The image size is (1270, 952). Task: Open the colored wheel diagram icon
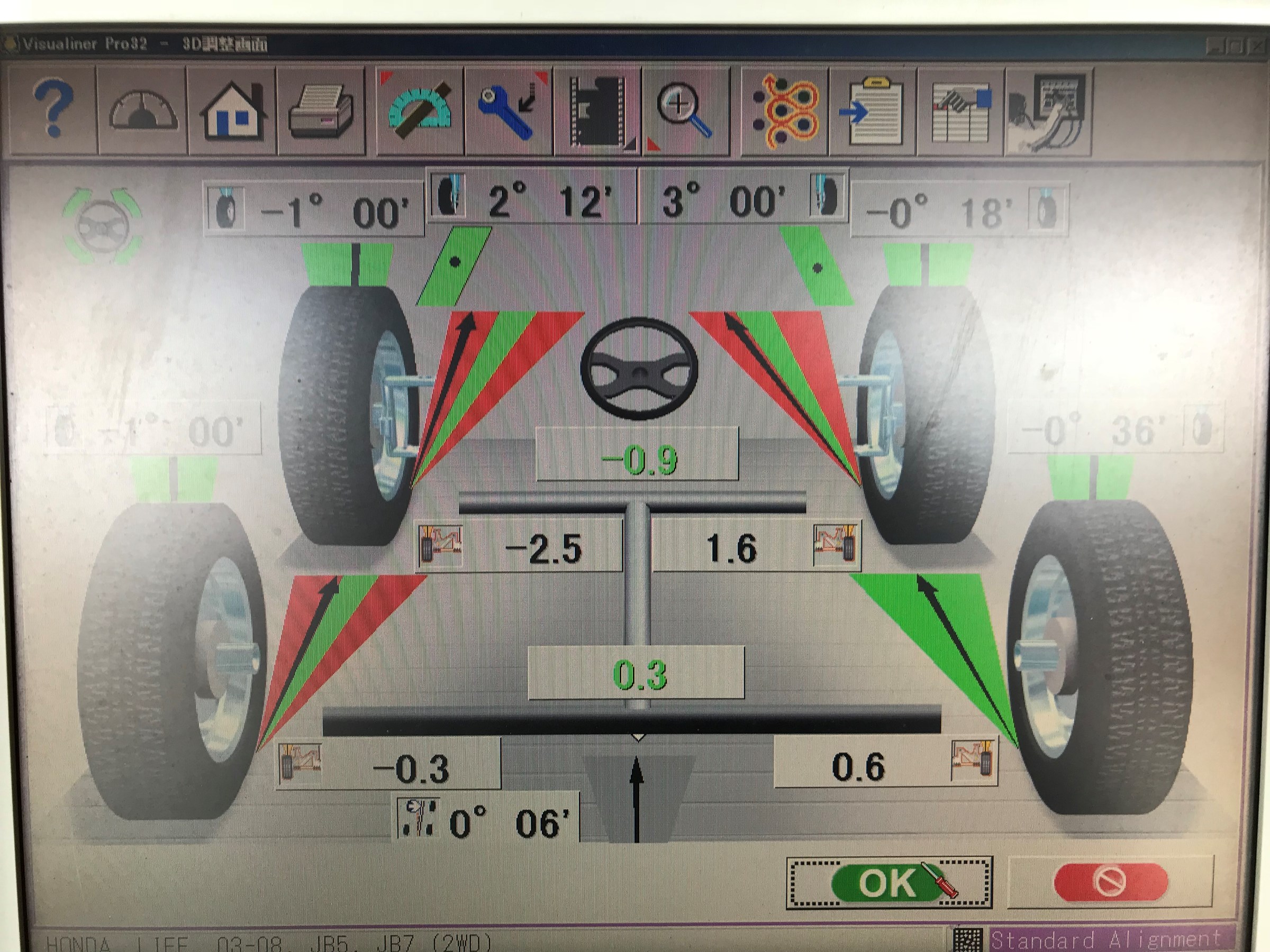784,110
